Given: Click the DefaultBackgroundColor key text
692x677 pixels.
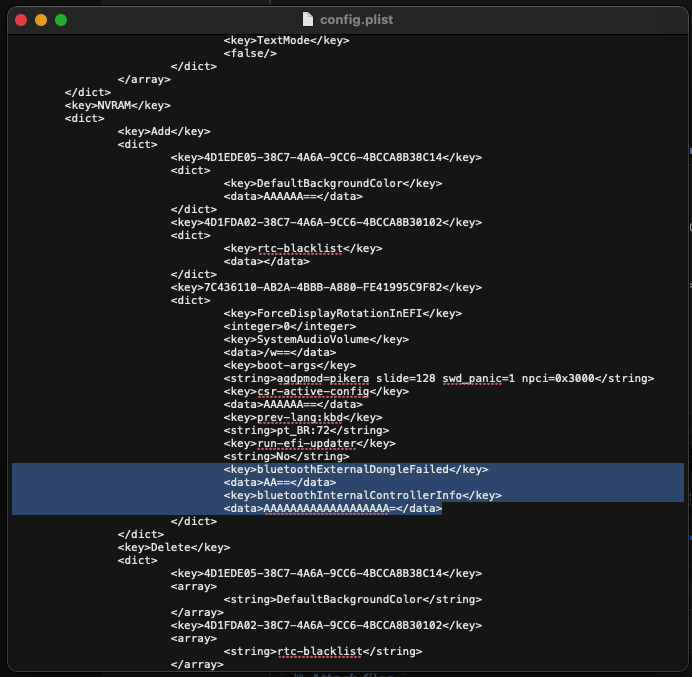Looking at the screenshot, I should click(x=332, y=183).
